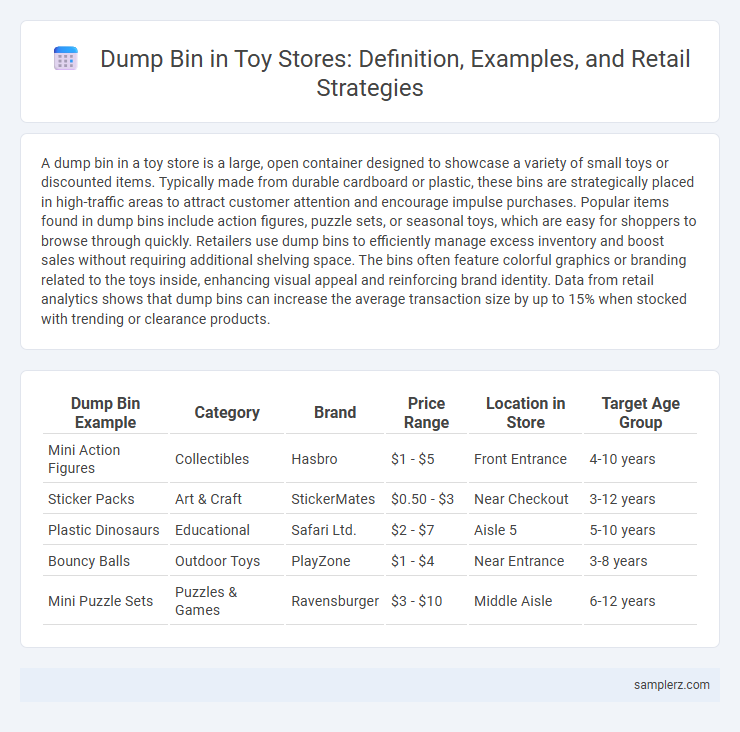Select the 'Mini Puzzle Sets' cell

(x=105, y=601)
